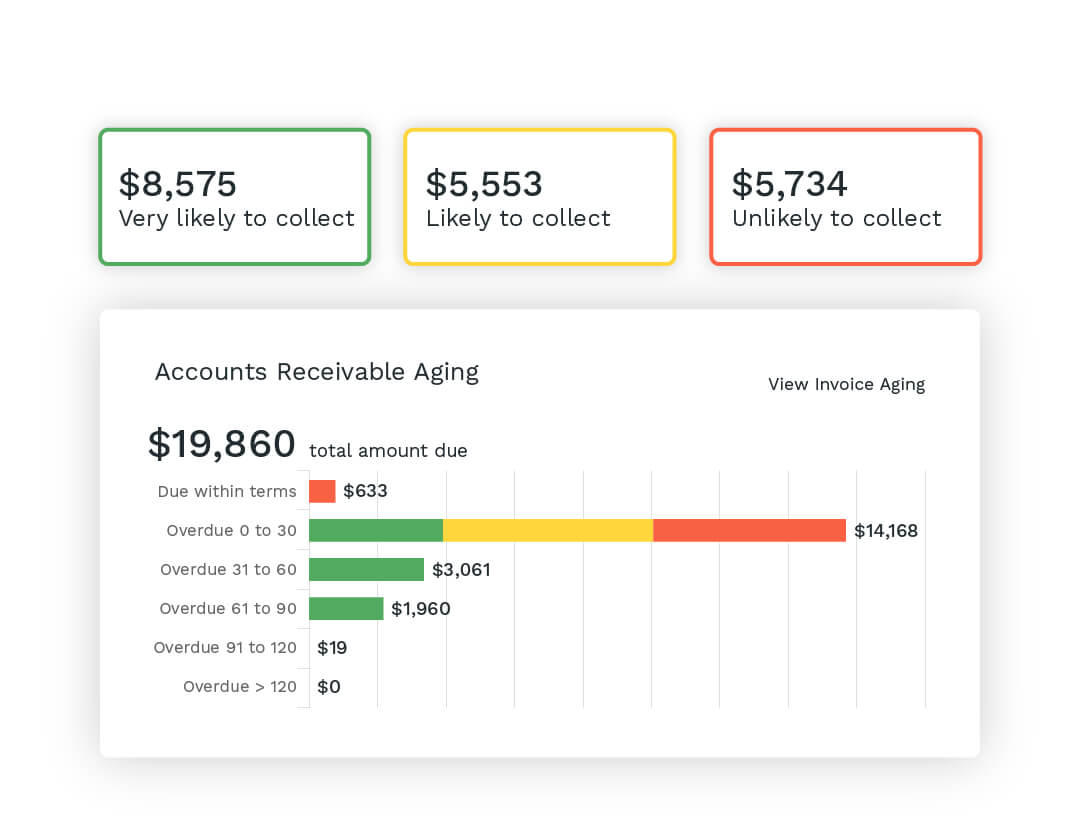Select the Overdue 31 to 60 label
This screenshot has height=840, width=1080.
coord(228,569)
